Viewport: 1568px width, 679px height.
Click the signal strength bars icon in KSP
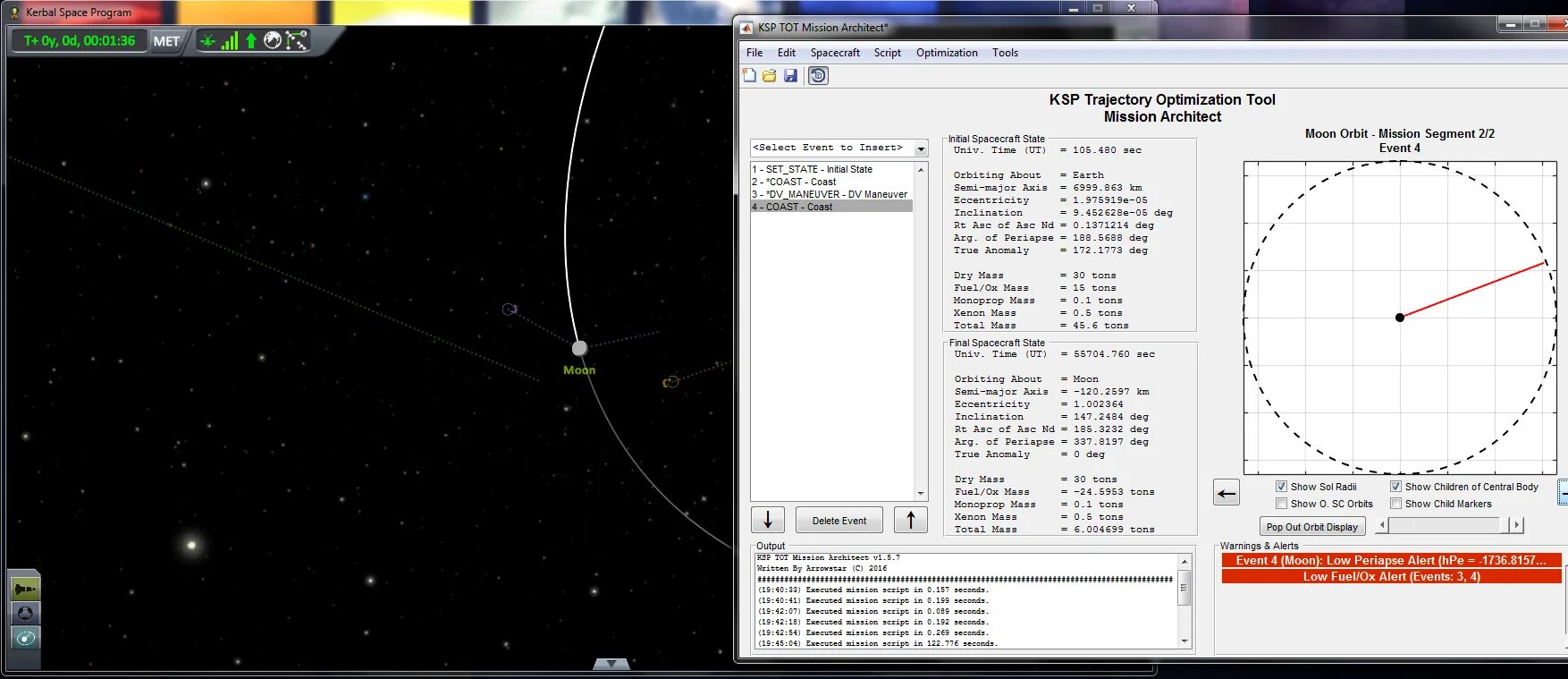[x=230, y=40]
